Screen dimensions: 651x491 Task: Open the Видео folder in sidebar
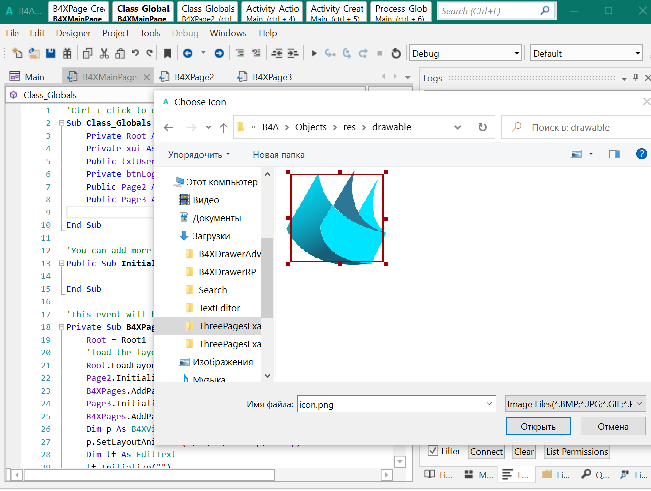point(205,199)
